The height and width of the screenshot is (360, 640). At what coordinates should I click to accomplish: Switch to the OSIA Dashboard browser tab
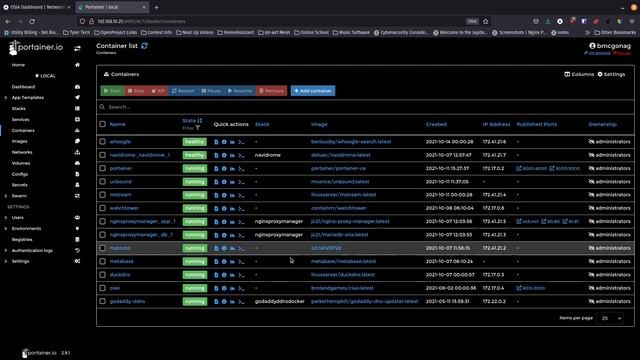click(x=37, y=7)
